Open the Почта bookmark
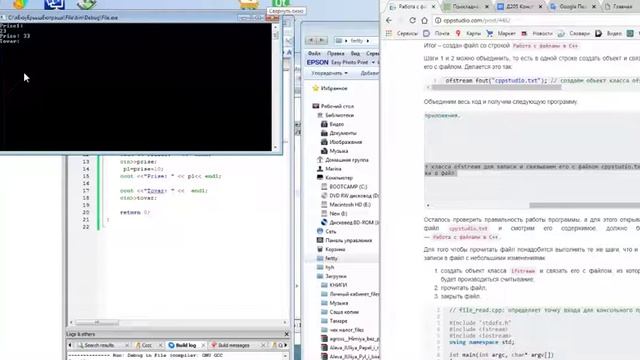 436,33
